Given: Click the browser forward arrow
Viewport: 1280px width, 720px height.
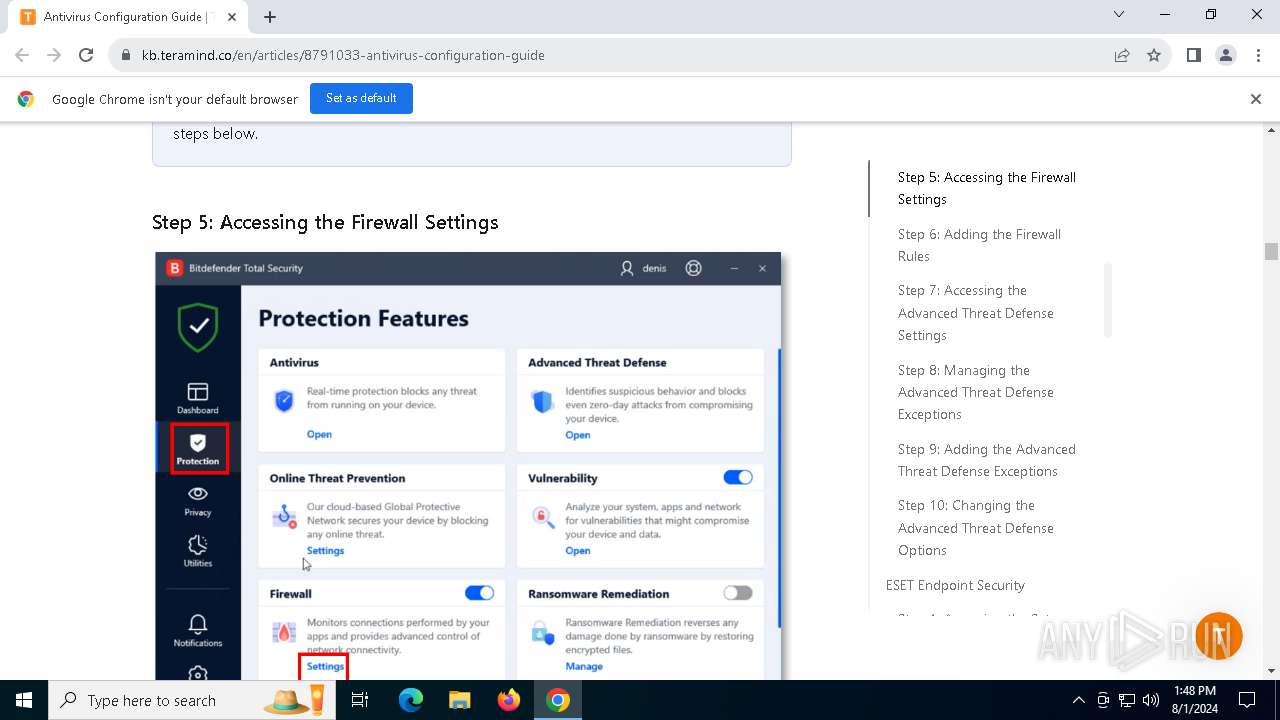Looking at the screenshot, I should [x=54, y=55].
